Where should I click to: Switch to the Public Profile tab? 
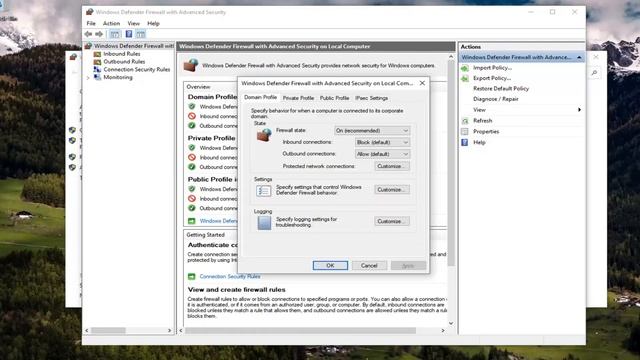[334, 98]
